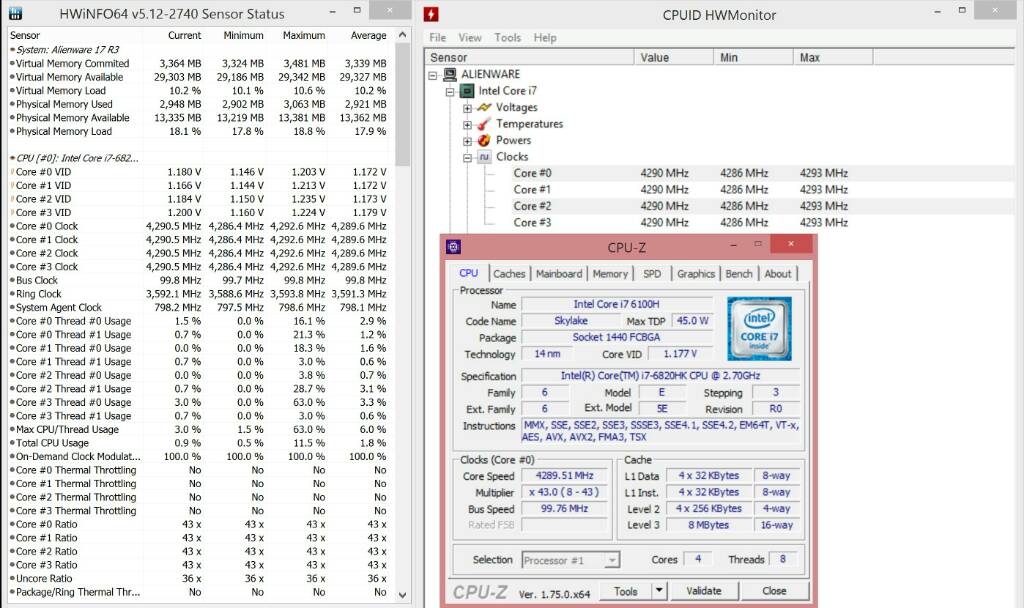This screenshot has height=608, width=1024.
Task: Minimize the HWiNFO64 window
Action: coord(332,11)
